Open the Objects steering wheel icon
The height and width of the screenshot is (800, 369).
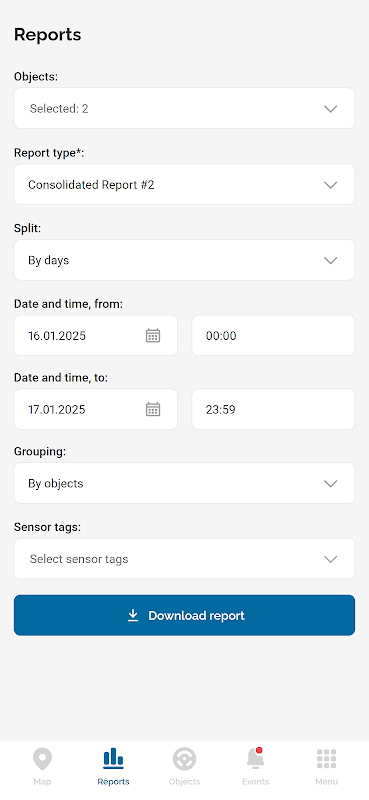(184, 759)
